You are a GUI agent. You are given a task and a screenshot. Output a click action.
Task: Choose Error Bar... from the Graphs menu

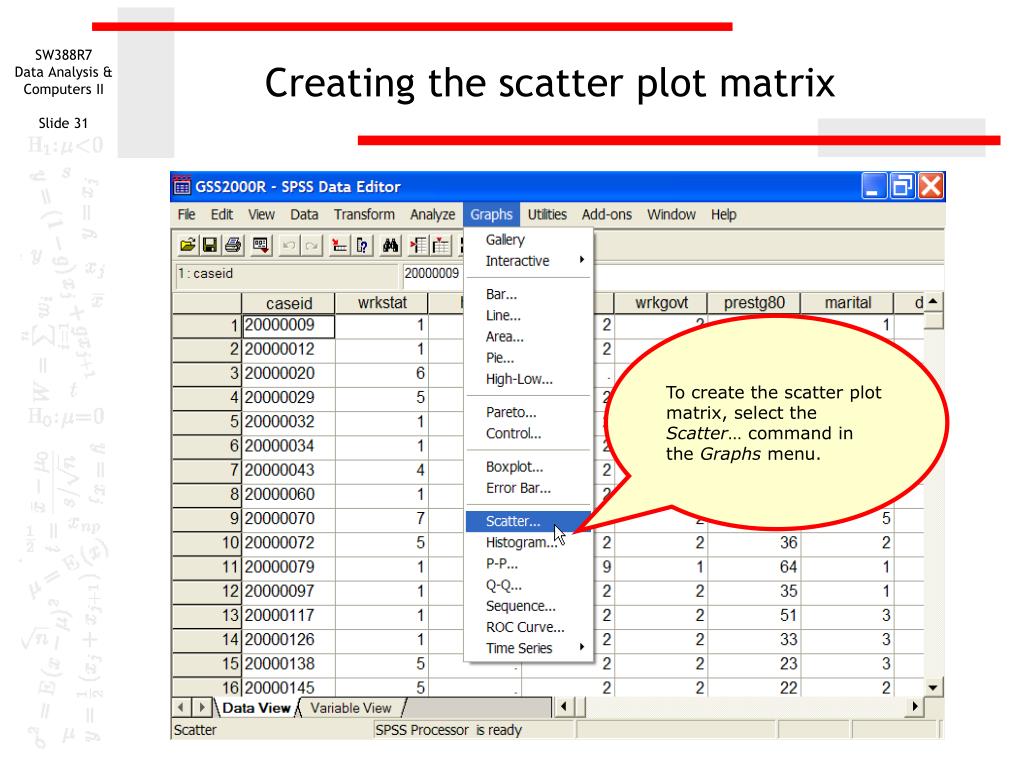pyautogui.click(x=528, y=488)
